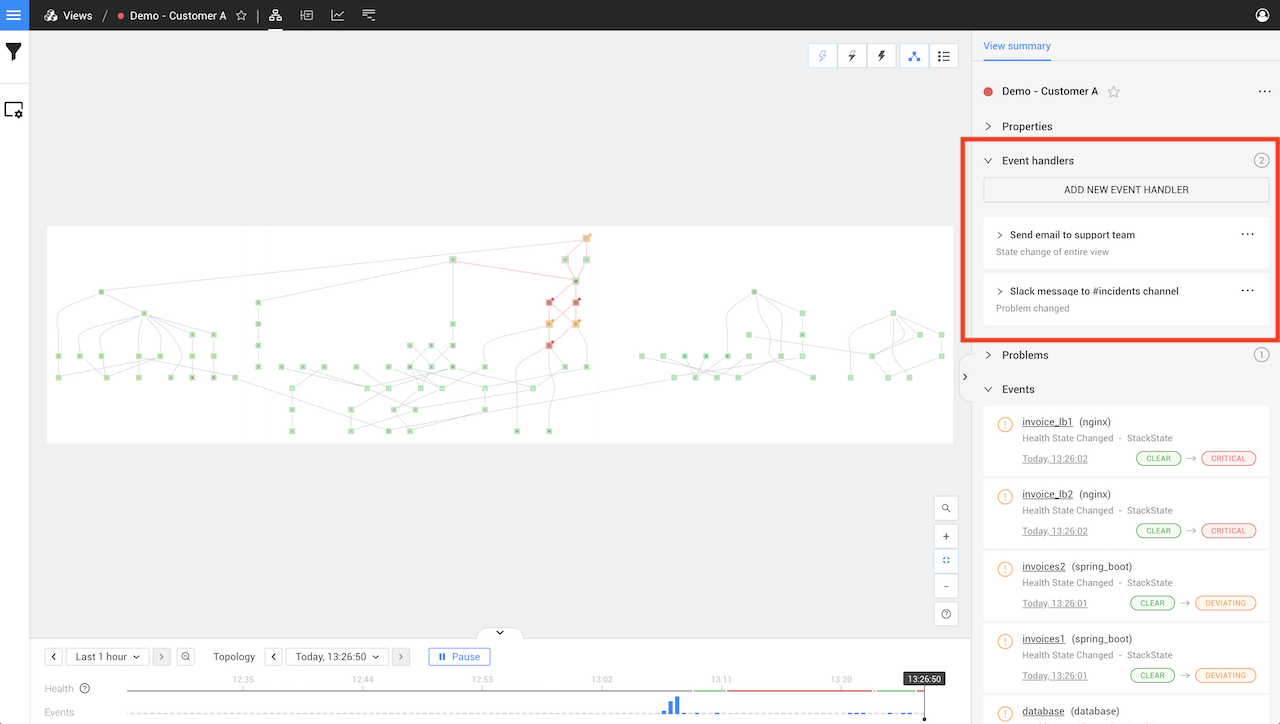Open Health timeline help icon
Image resolution: width=1280 pixels, height=724 pixels.
(x=85, y=688)
